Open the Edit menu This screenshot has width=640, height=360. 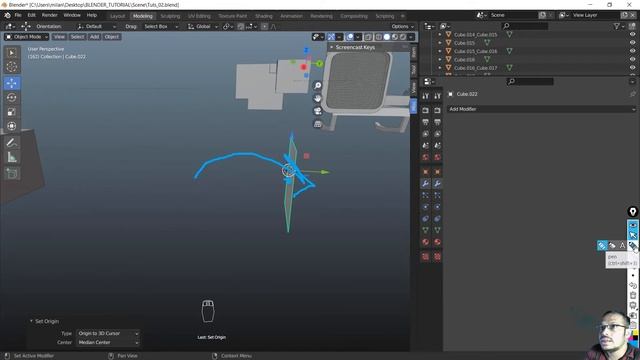click(32, 15)
